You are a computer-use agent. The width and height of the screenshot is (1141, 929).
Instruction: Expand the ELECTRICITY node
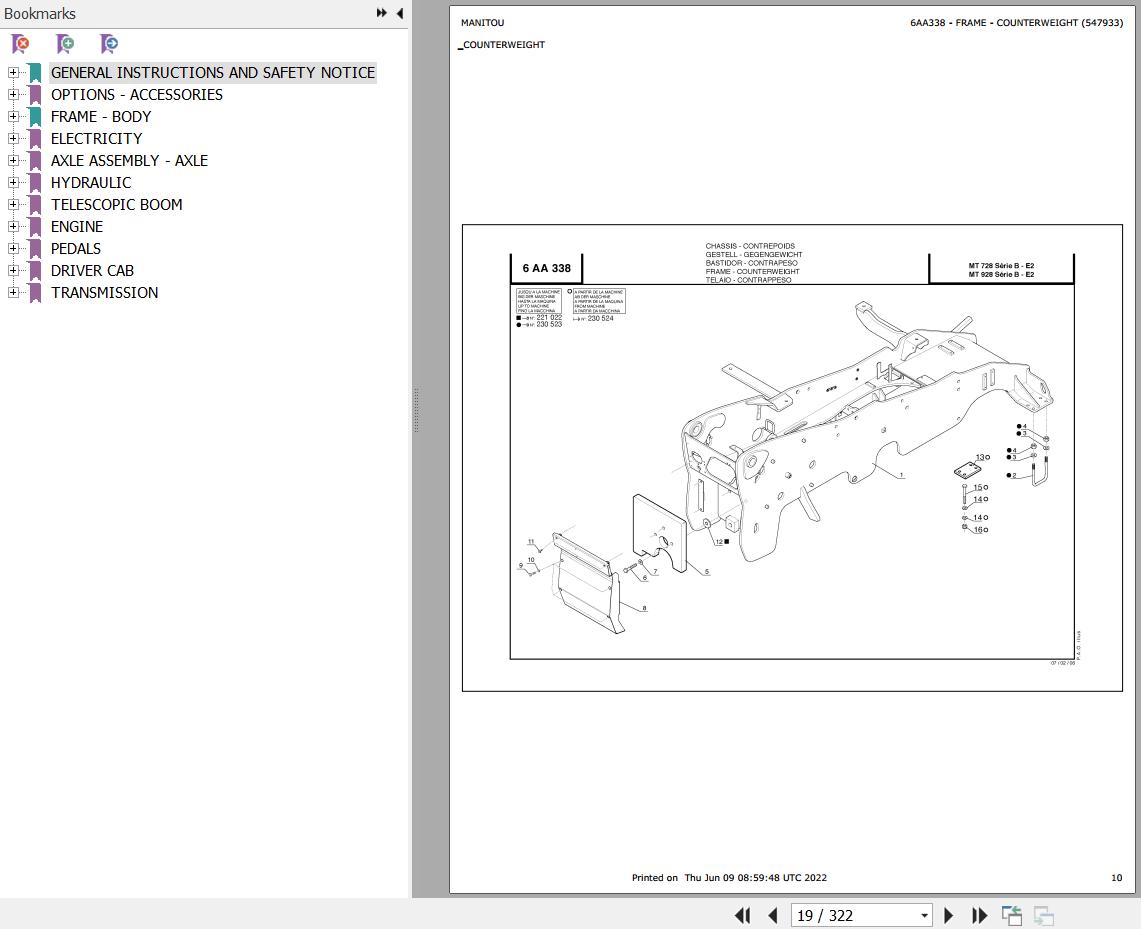13,137
